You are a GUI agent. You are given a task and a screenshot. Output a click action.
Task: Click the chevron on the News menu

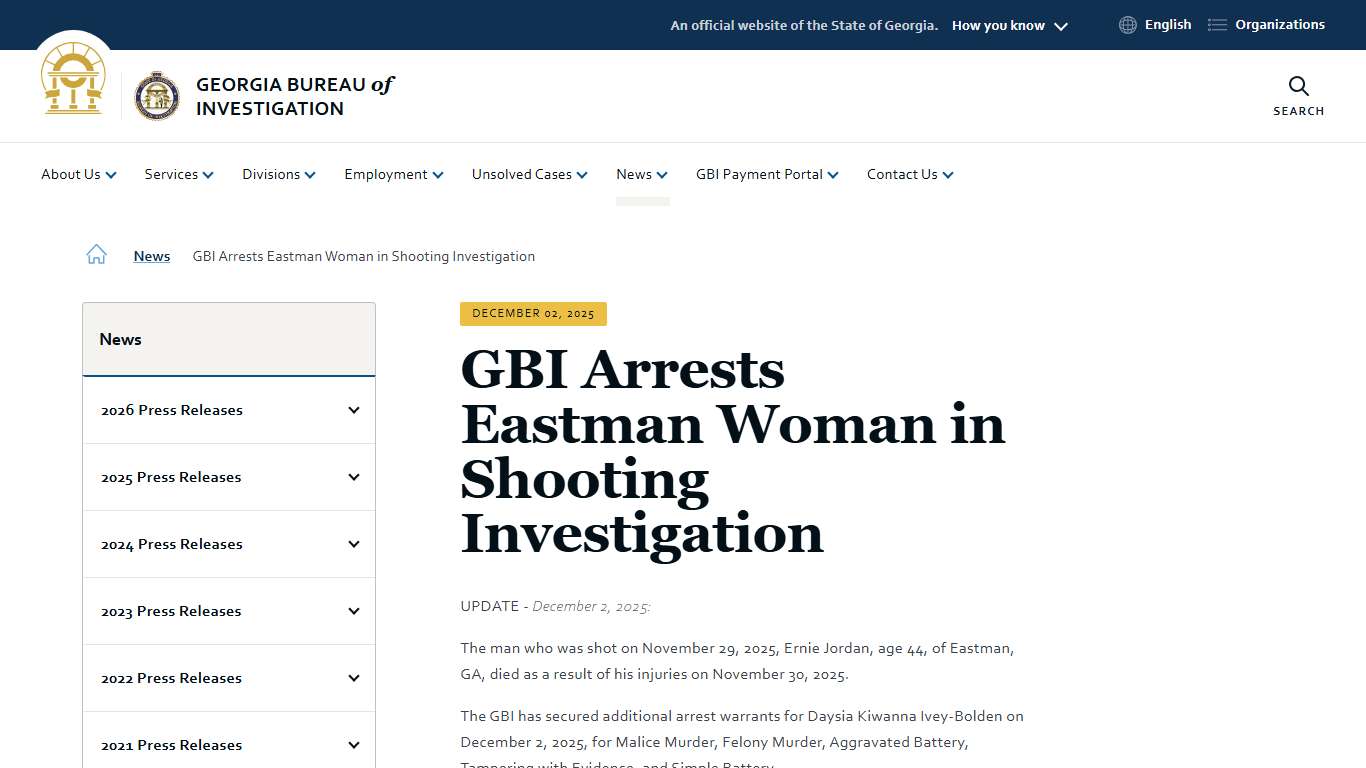(663, 174)
